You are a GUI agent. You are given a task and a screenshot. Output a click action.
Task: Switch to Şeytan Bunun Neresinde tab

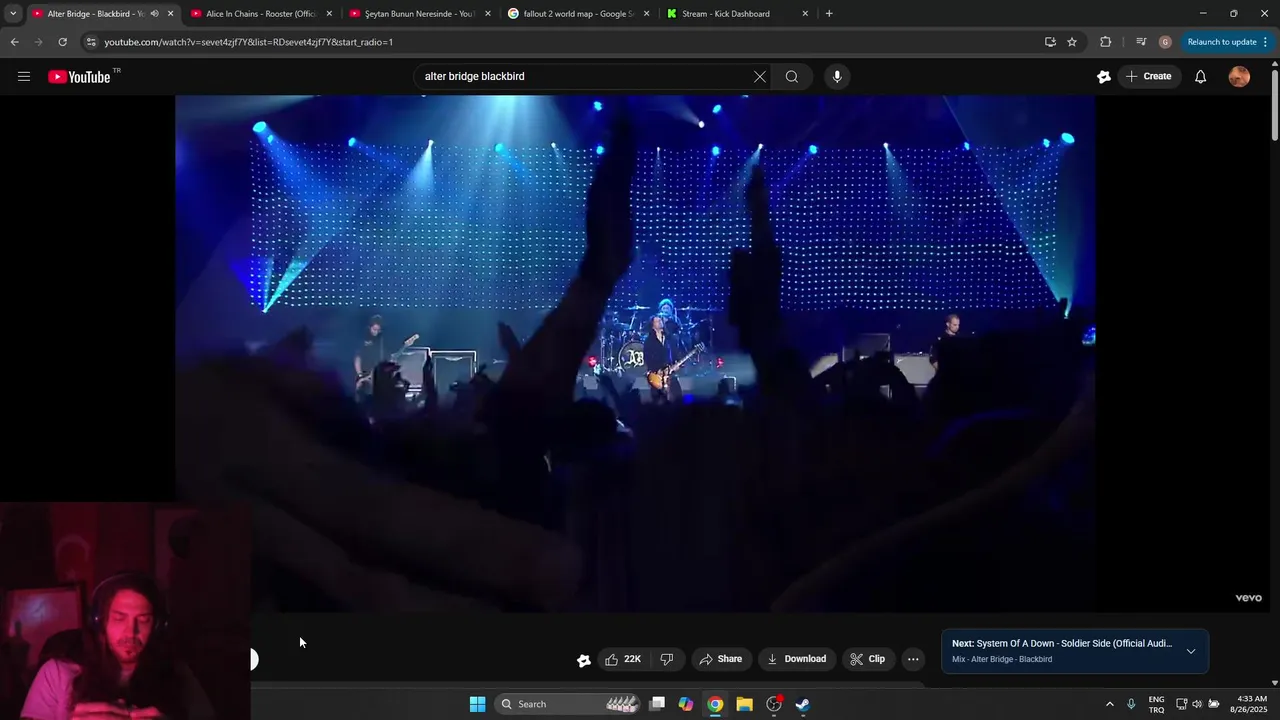pos(419,14)
